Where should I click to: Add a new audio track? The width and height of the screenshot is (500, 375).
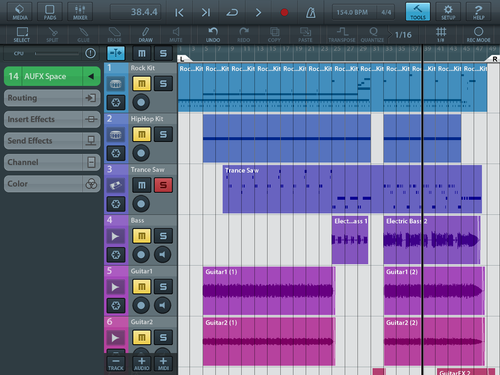[141, 364]
